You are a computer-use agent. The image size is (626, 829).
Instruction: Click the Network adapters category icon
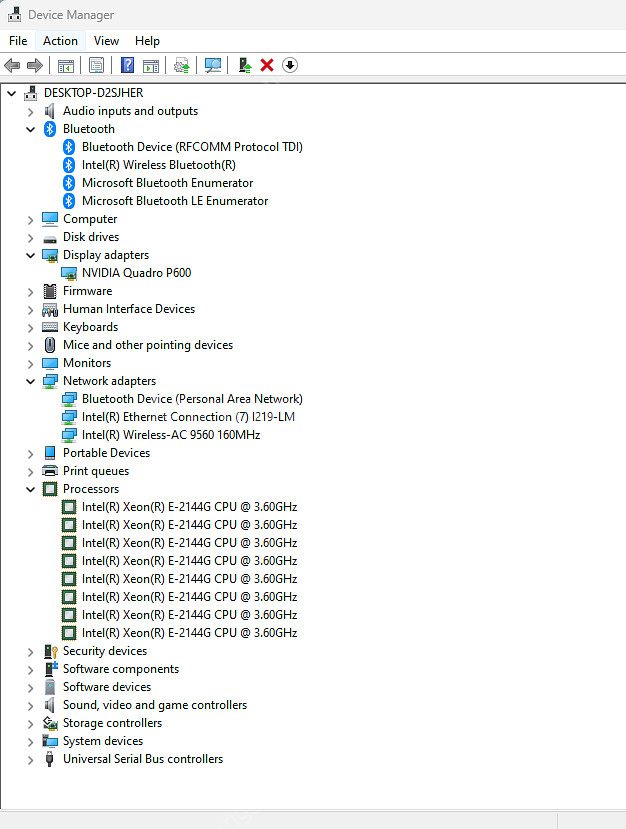50,381
